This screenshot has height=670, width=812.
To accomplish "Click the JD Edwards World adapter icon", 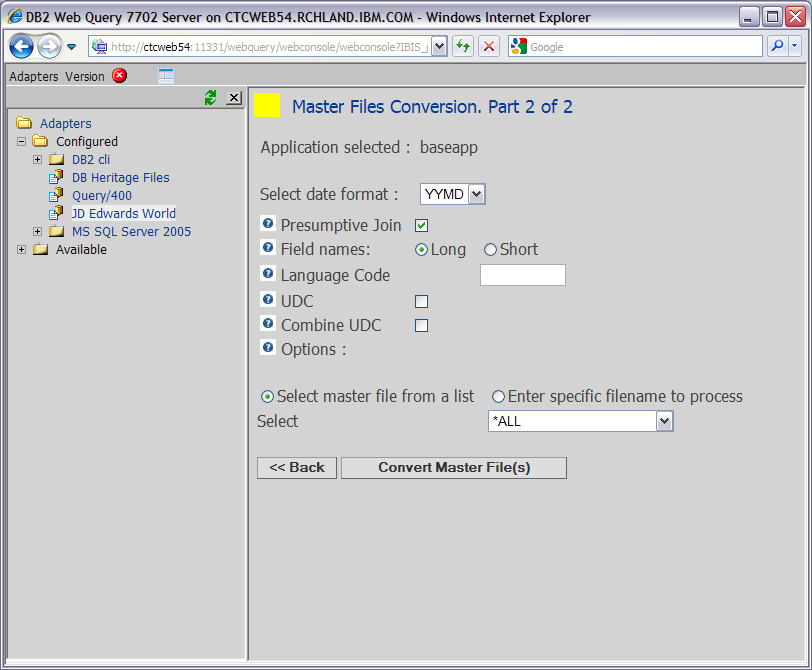I will tap(56, 213).
